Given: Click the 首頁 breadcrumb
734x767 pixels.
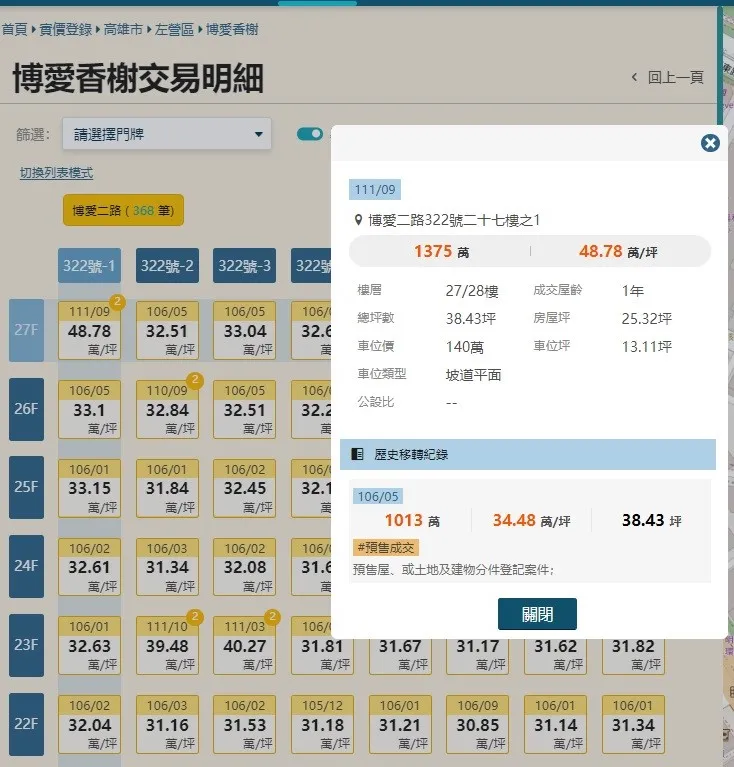Looking at the screenshot, I should click(x=15, y=29).
